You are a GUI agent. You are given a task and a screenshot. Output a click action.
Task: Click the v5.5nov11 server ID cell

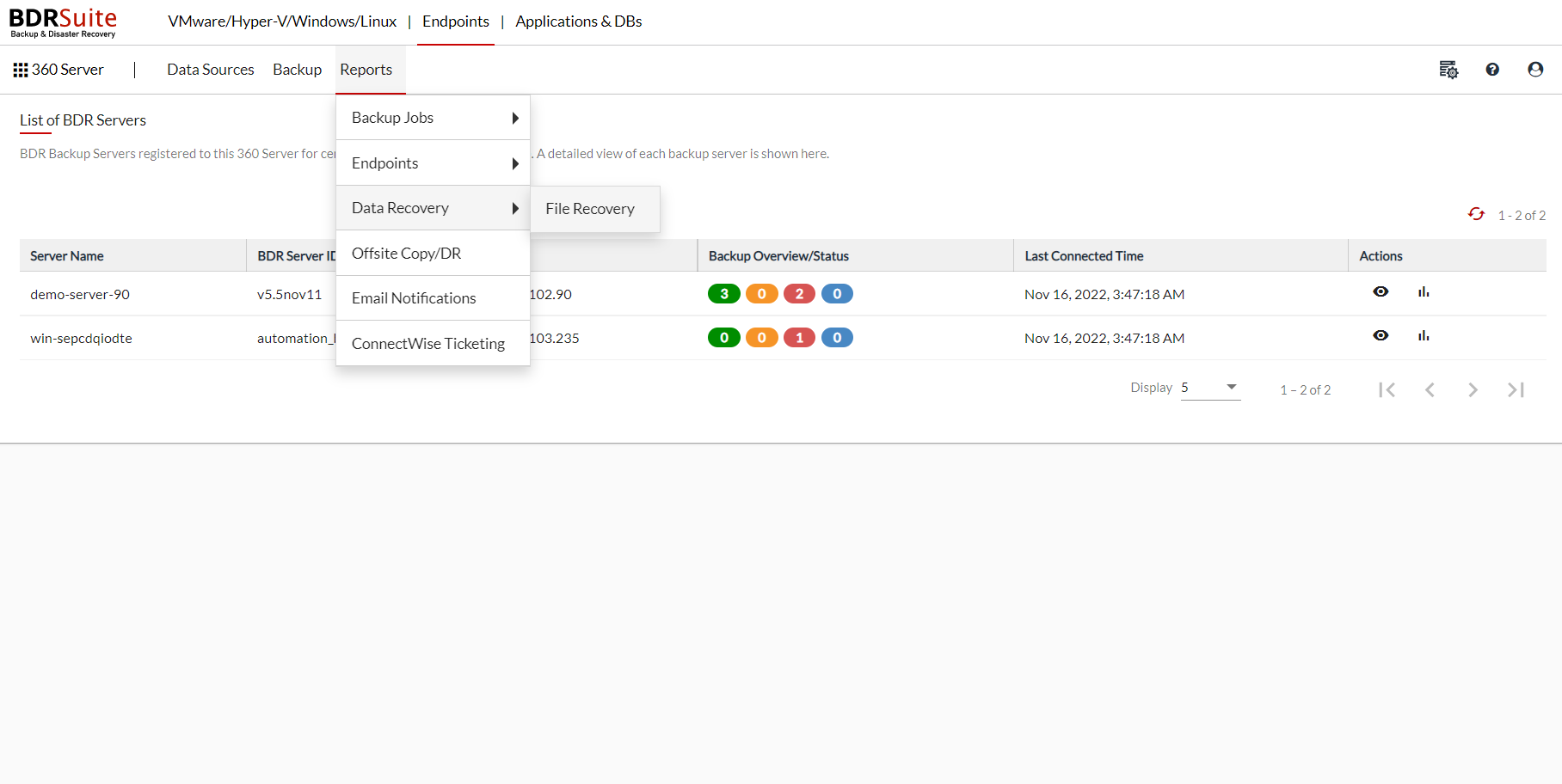tap(289, 295)
